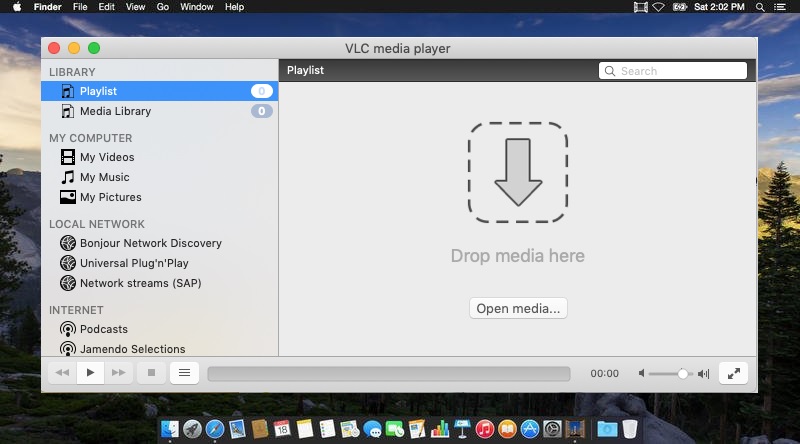Open the File menu
This screenshot has width=800, height=444.
[x=80, y=7]
